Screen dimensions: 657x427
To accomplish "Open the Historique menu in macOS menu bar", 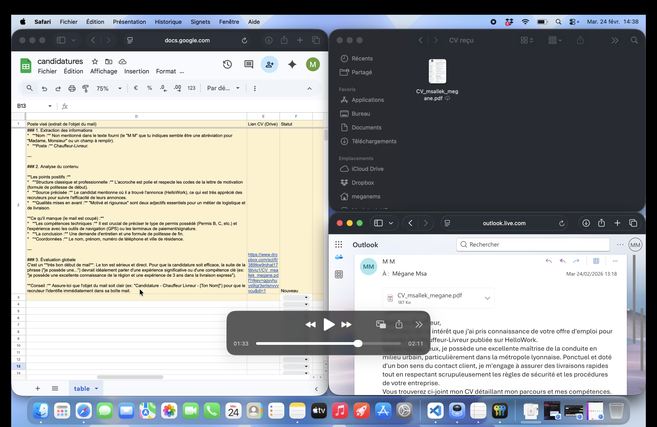I will pyautogui.click(x=168, y=21).
